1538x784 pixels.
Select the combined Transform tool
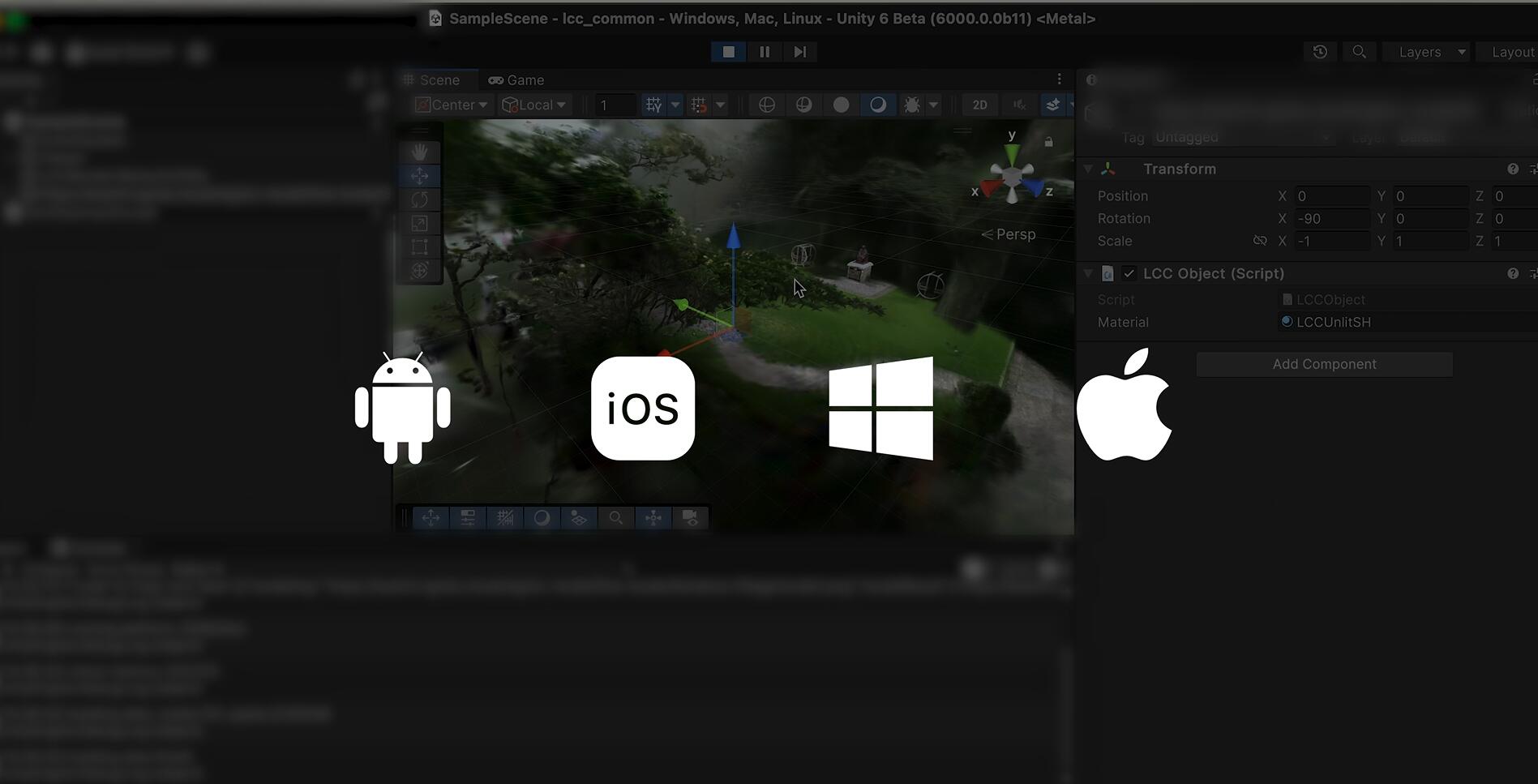(x=419, y=270)
